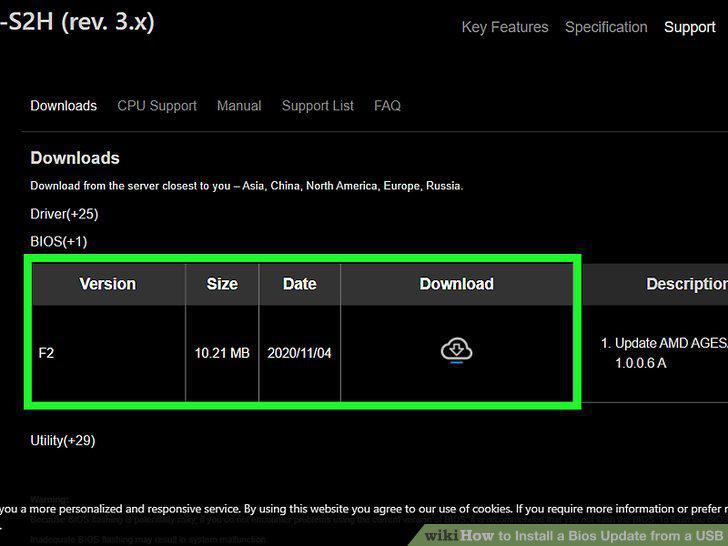
Task: Click the S2H (rev. 3.x) product title
Action: (x=77, y=21)
